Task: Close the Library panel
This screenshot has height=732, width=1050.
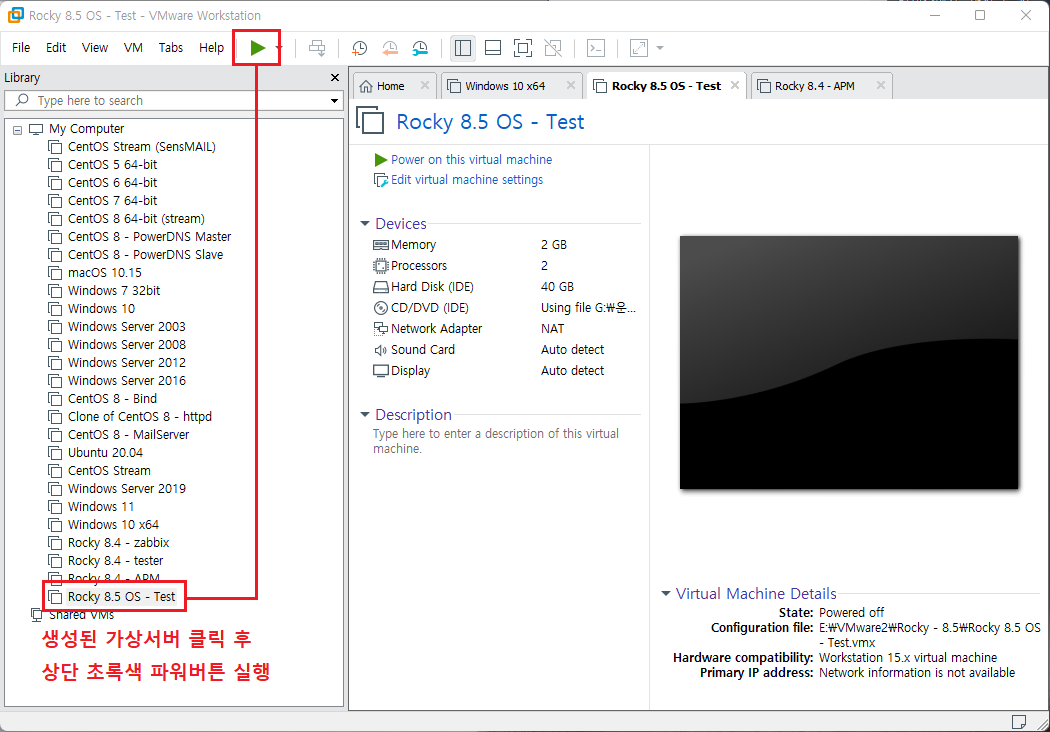Action: (335, 78)
